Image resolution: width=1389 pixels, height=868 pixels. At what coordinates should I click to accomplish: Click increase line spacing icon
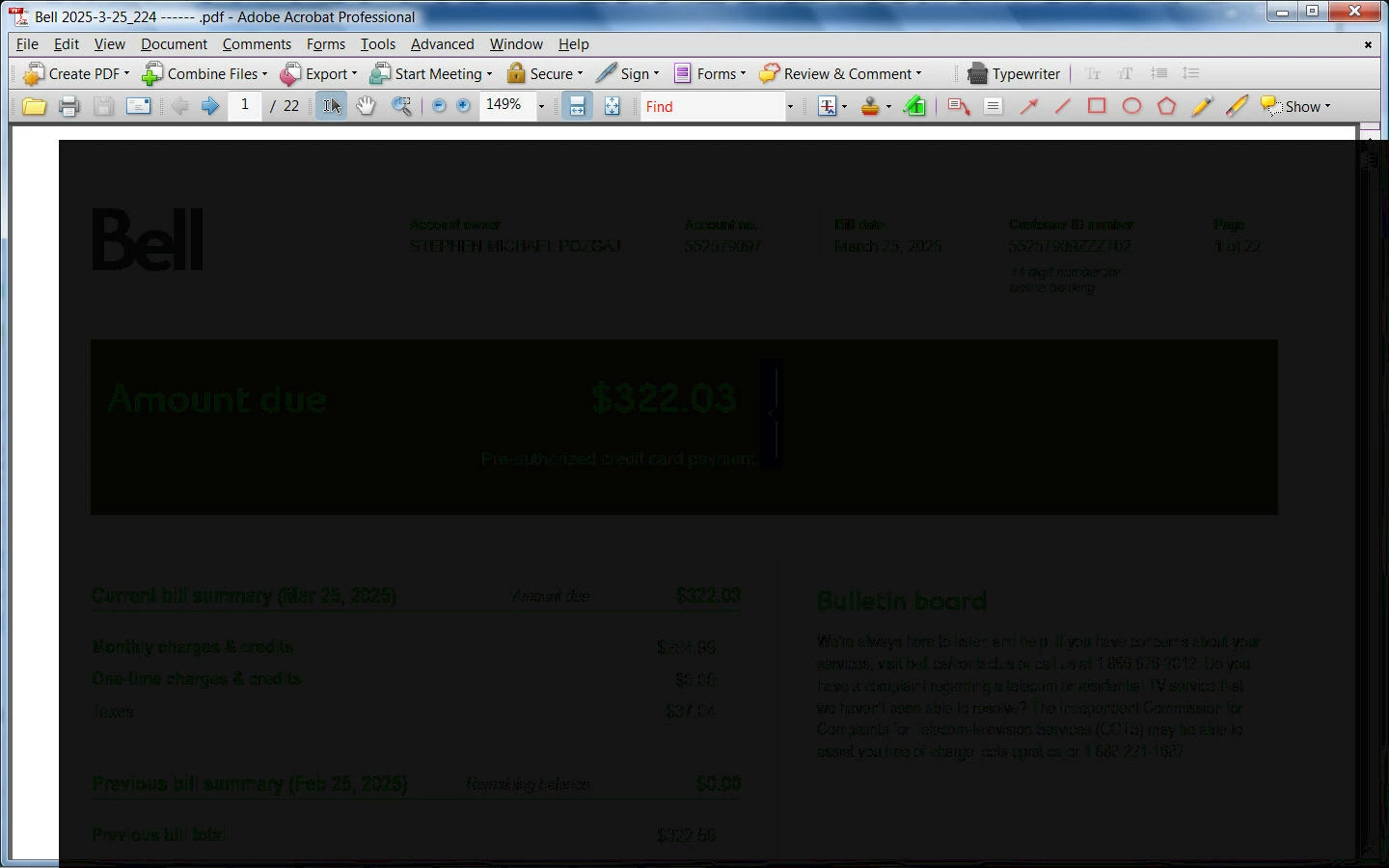pyautogui.click(x=1191, y=73)
